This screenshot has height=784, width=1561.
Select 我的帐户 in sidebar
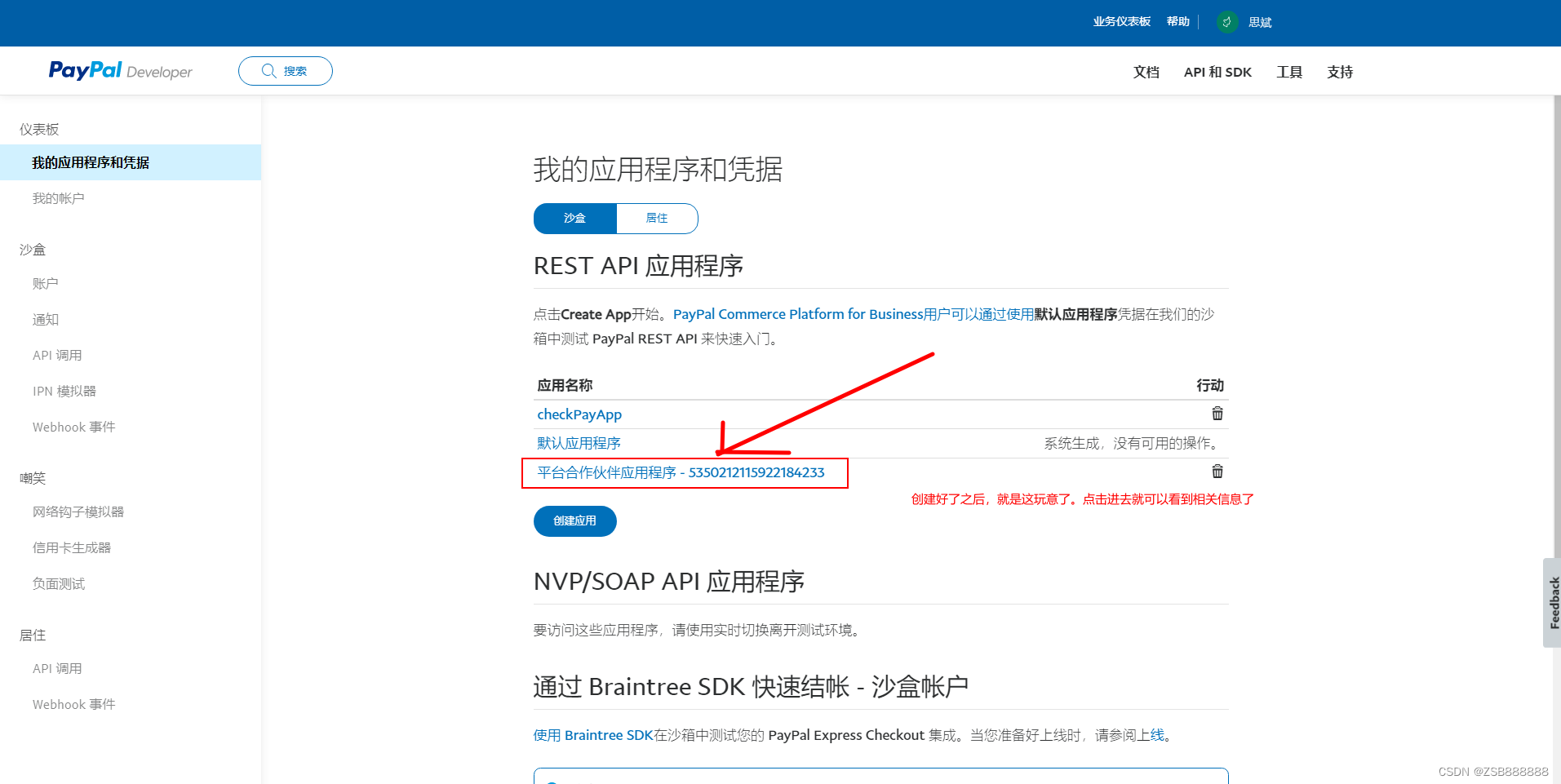(59, 198)
